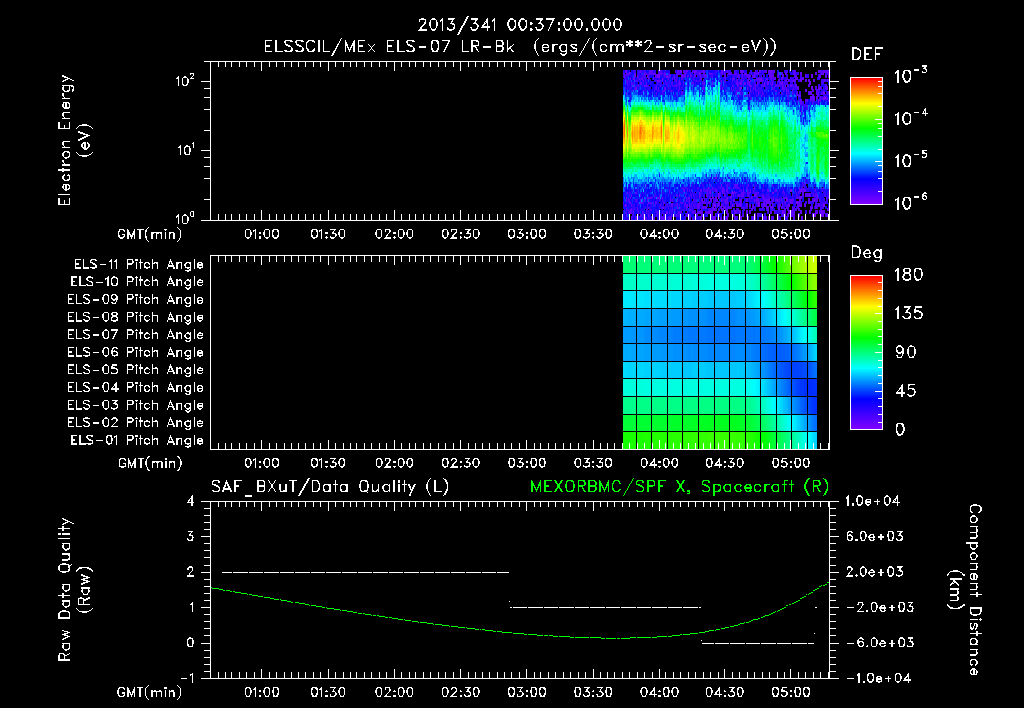1024x708 pixels.
Task: Click the ELS-05 Pitch Angle row label
Action: point(135,370)
